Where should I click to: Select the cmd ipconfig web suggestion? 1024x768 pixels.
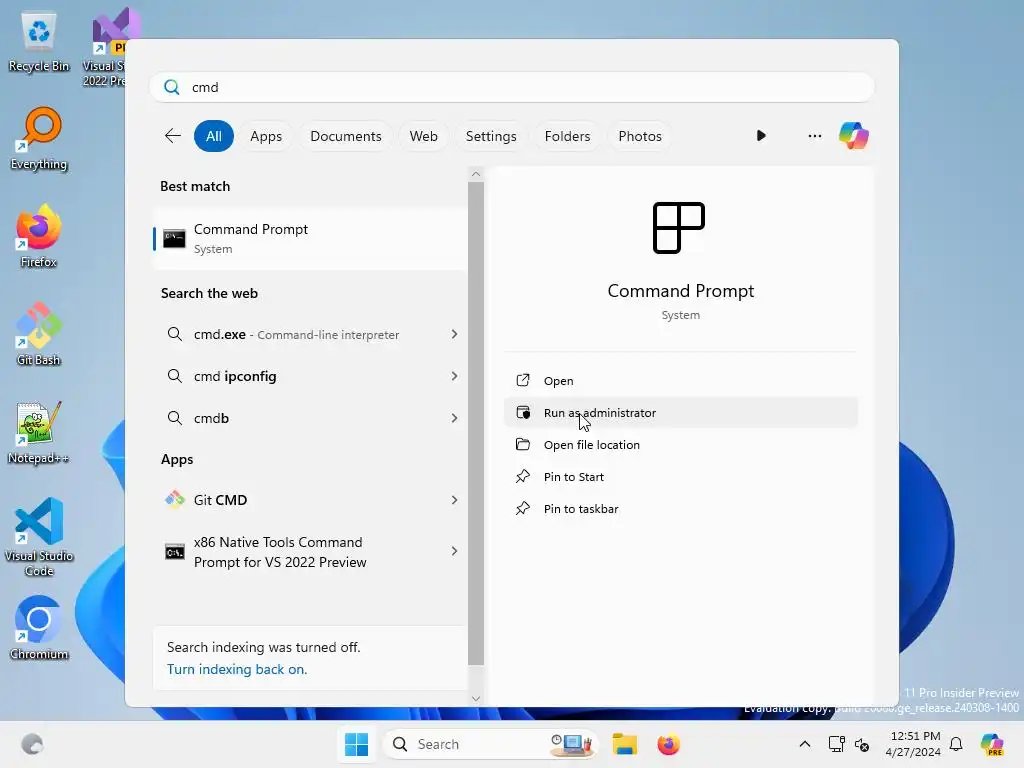tap(310, 376)
